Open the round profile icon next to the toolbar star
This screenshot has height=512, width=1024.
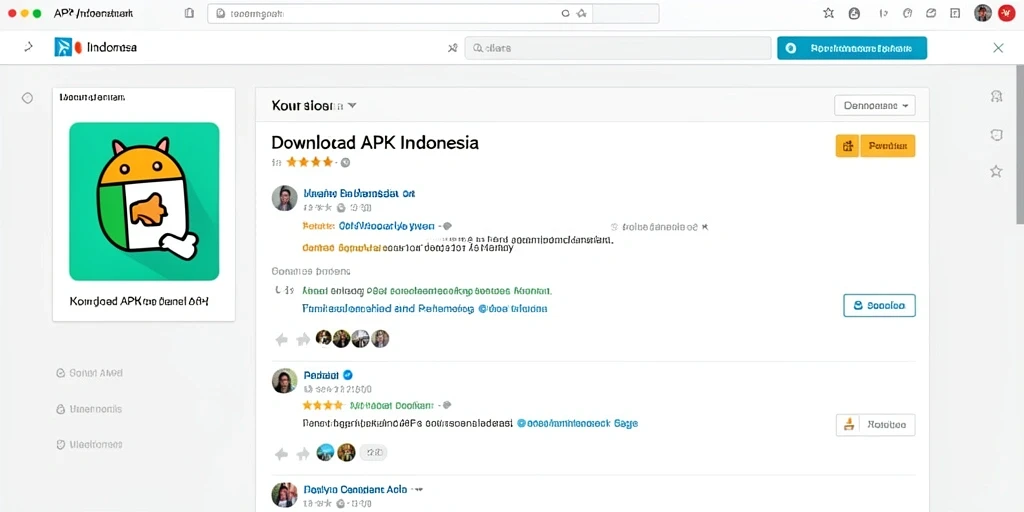(x=854, y=13)
